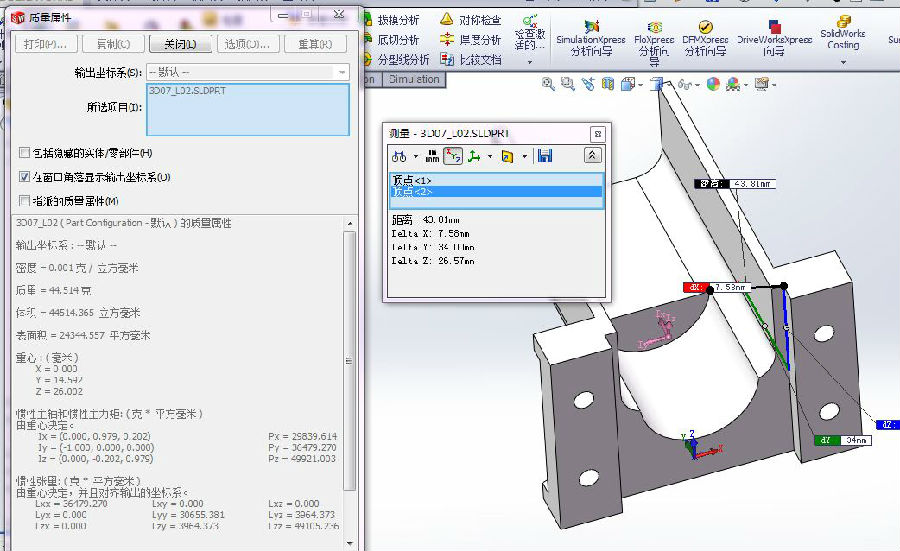Enable the assigned mass properties checkbox
This screenshot has width=900, height=551.
(25, 201)
